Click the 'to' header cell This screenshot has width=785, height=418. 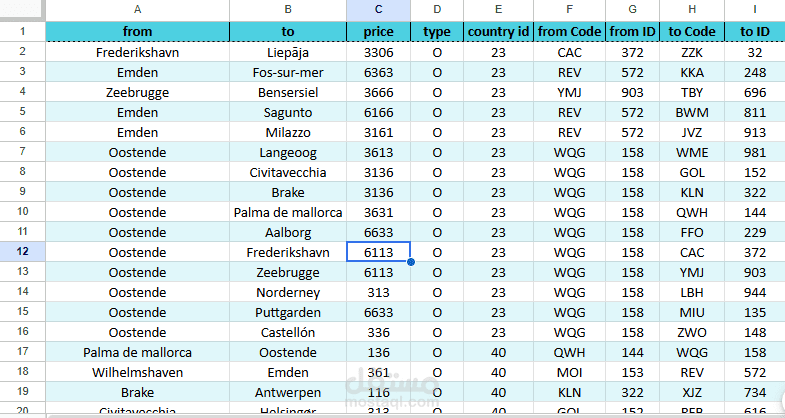pos(288,32)
